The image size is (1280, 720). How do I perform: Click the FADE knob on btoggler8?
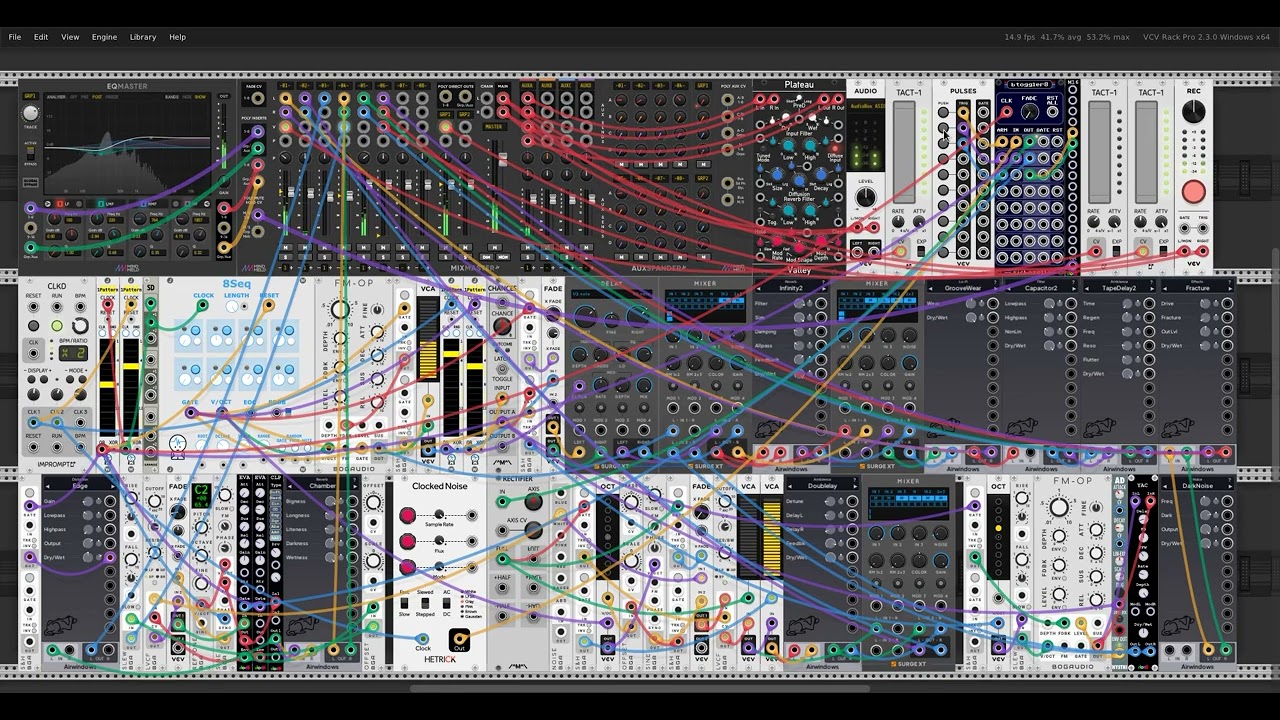pos(1030,112)
